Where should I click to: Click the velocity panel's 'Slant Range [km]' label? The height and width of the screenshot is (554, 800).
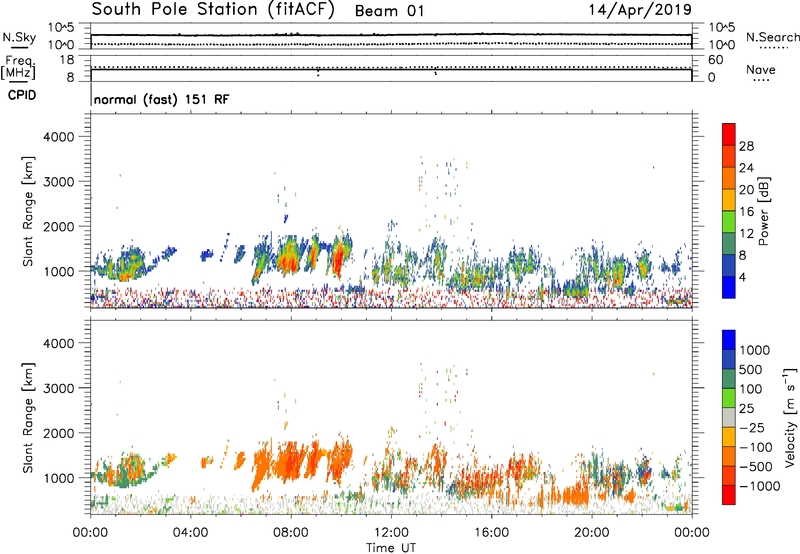[28, 417]
